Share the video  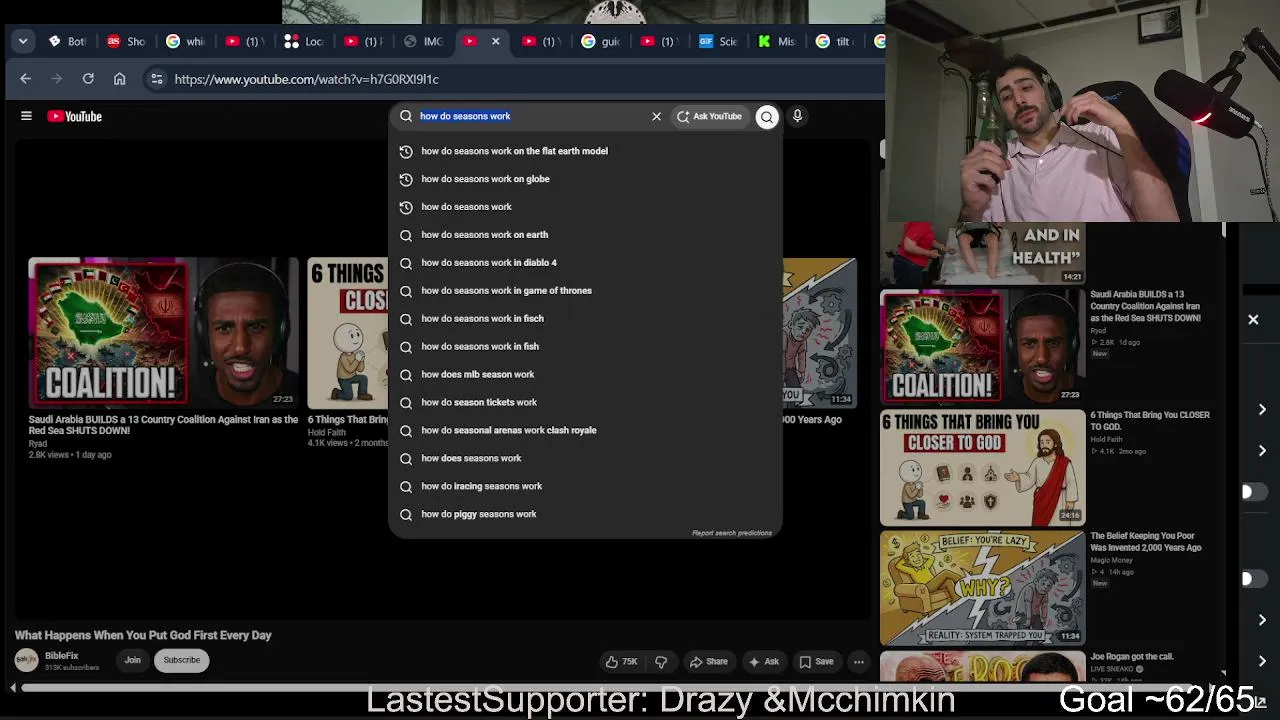[x=709, y=661]
